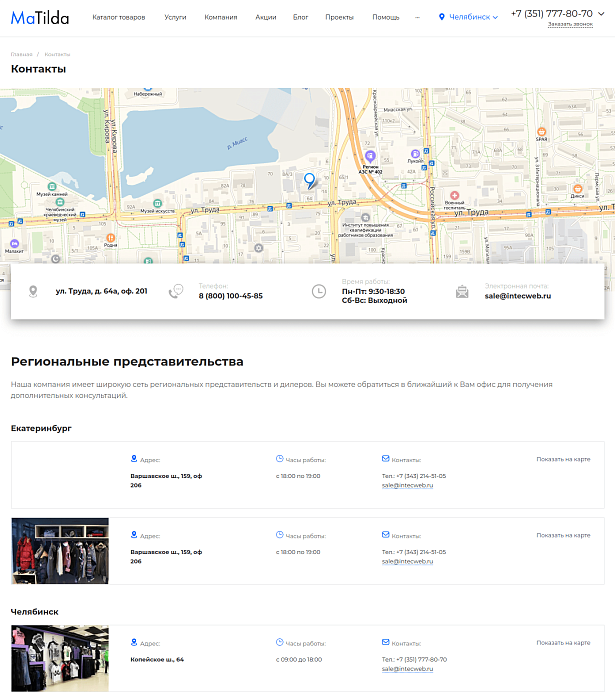This screenshot has height=700, width=615.
Task: Open the Каталог товаров menu
Action: (x=118, y=17)
